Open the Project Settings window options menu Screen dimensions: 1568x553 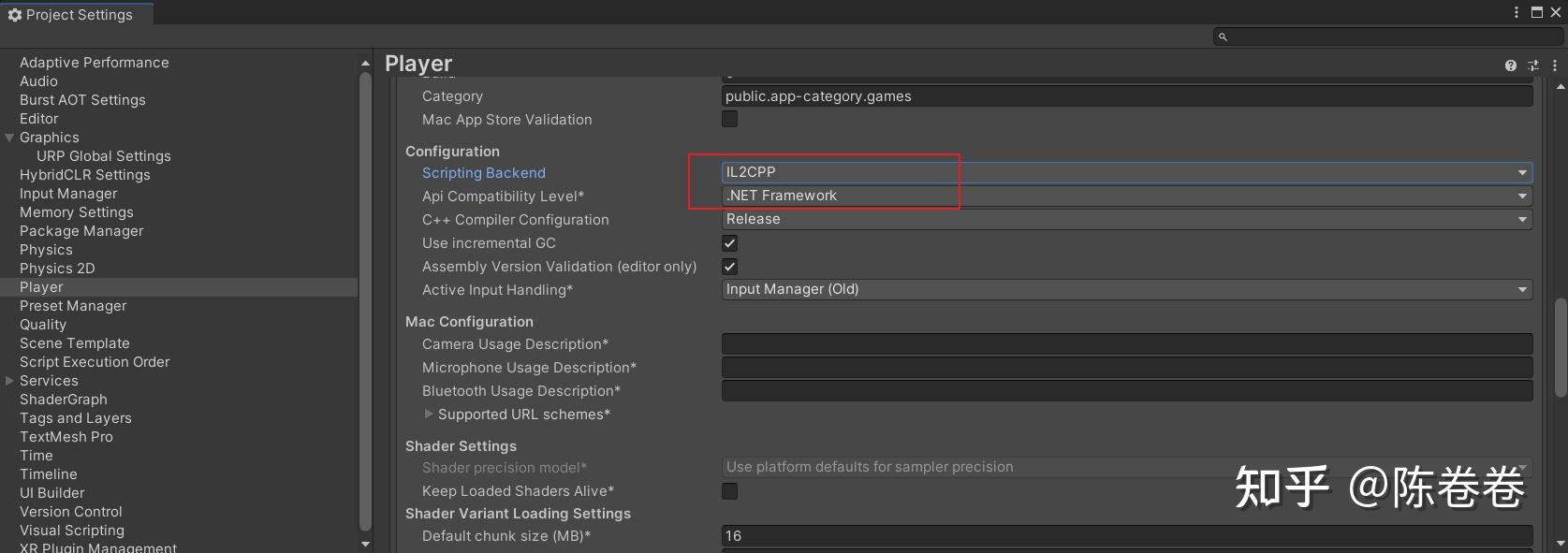tap(1516, 12)
